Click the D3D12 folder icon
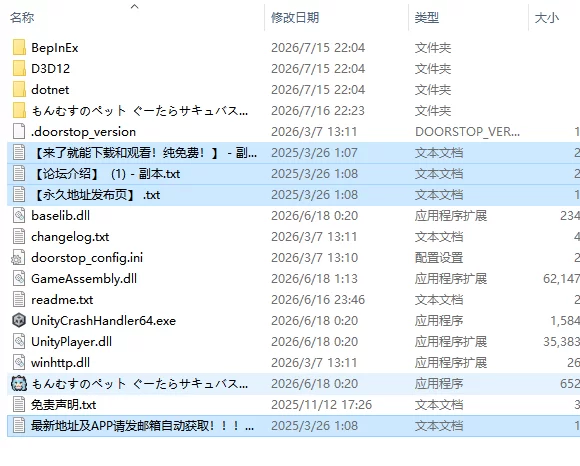580x466 pixels. [x=19, y=69]
